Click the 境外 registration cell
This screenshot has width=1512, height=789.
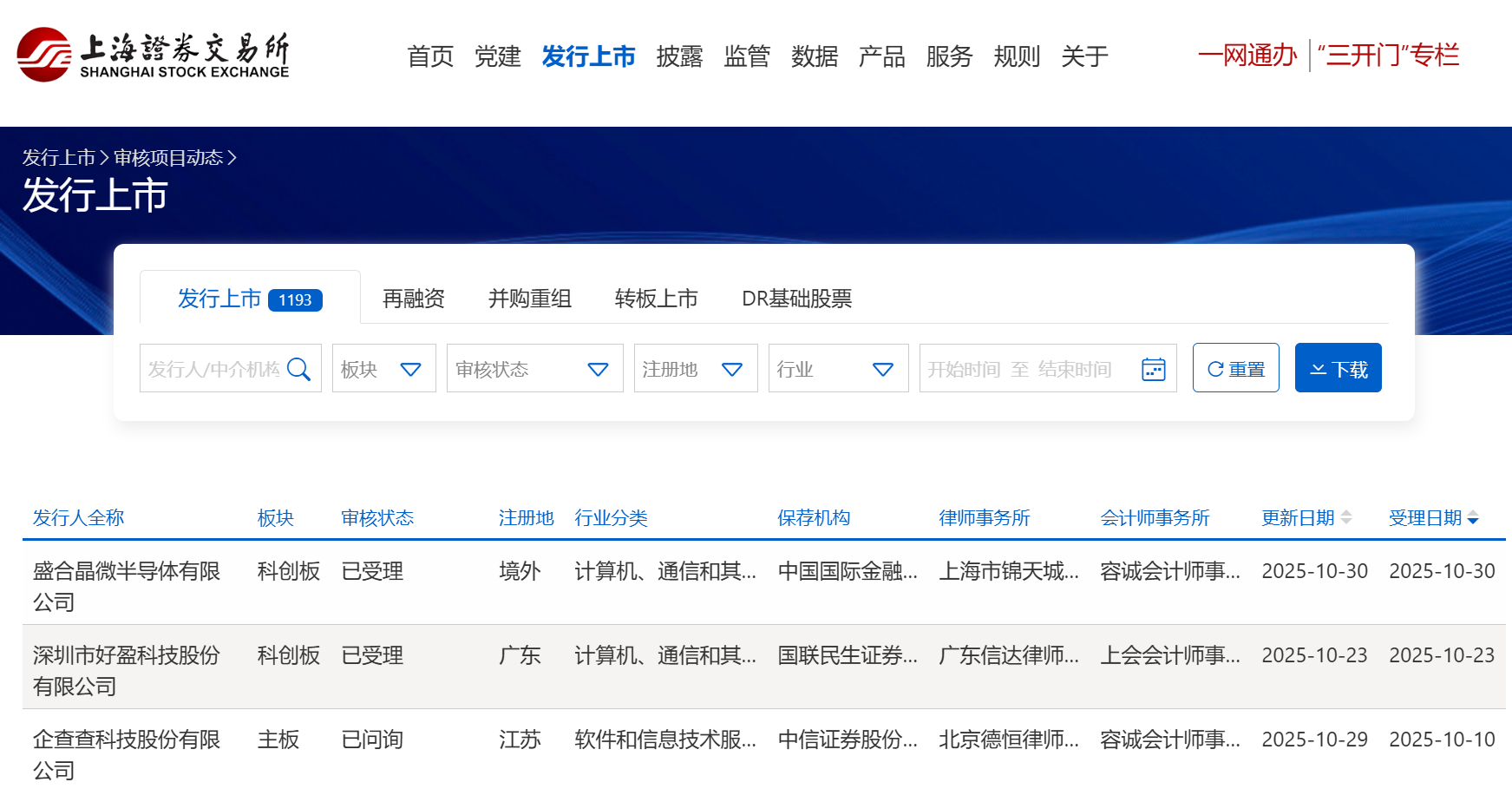[x=520, y=571]
